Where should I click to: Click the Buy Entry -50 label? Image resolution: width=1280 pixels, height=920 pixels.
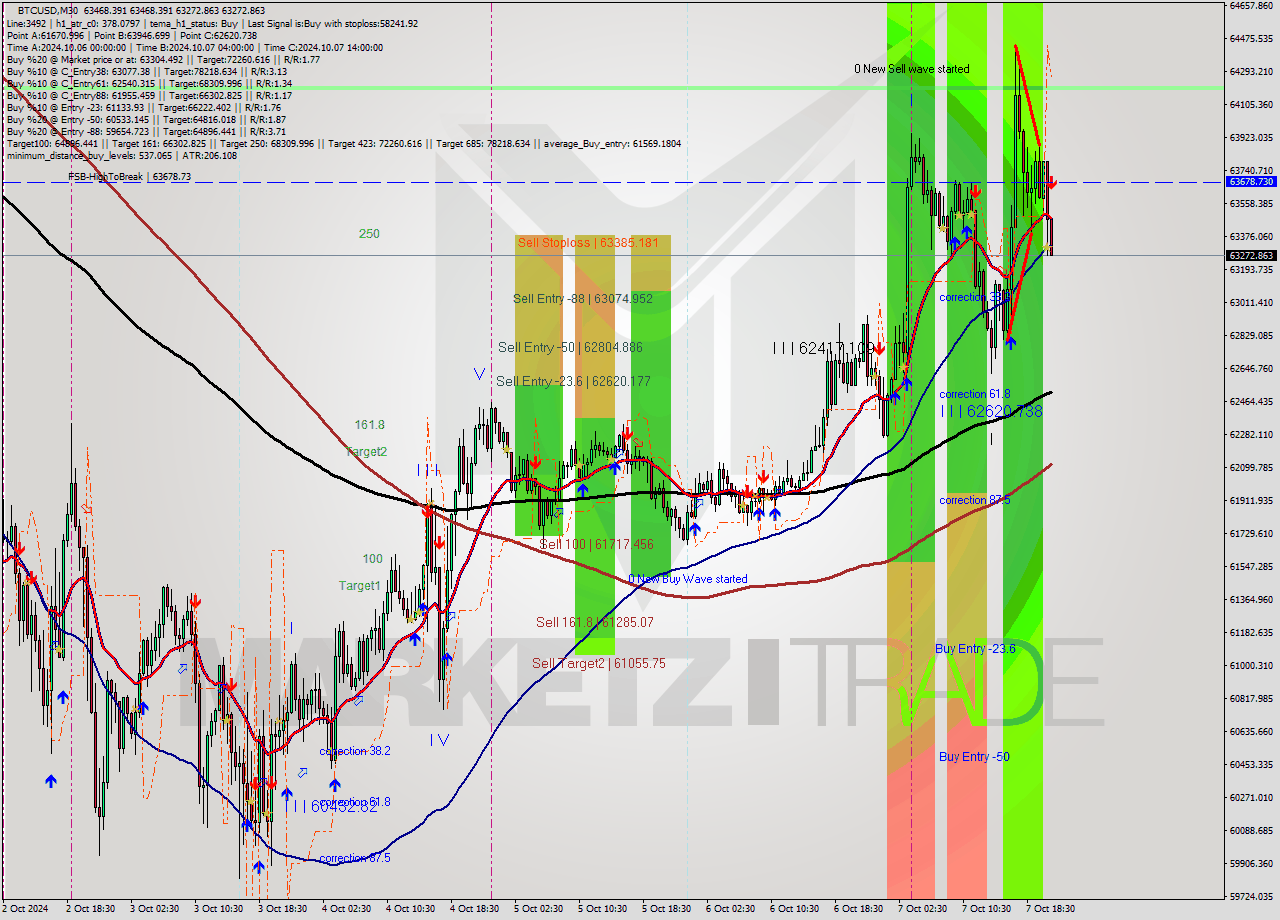pos(974,757)
